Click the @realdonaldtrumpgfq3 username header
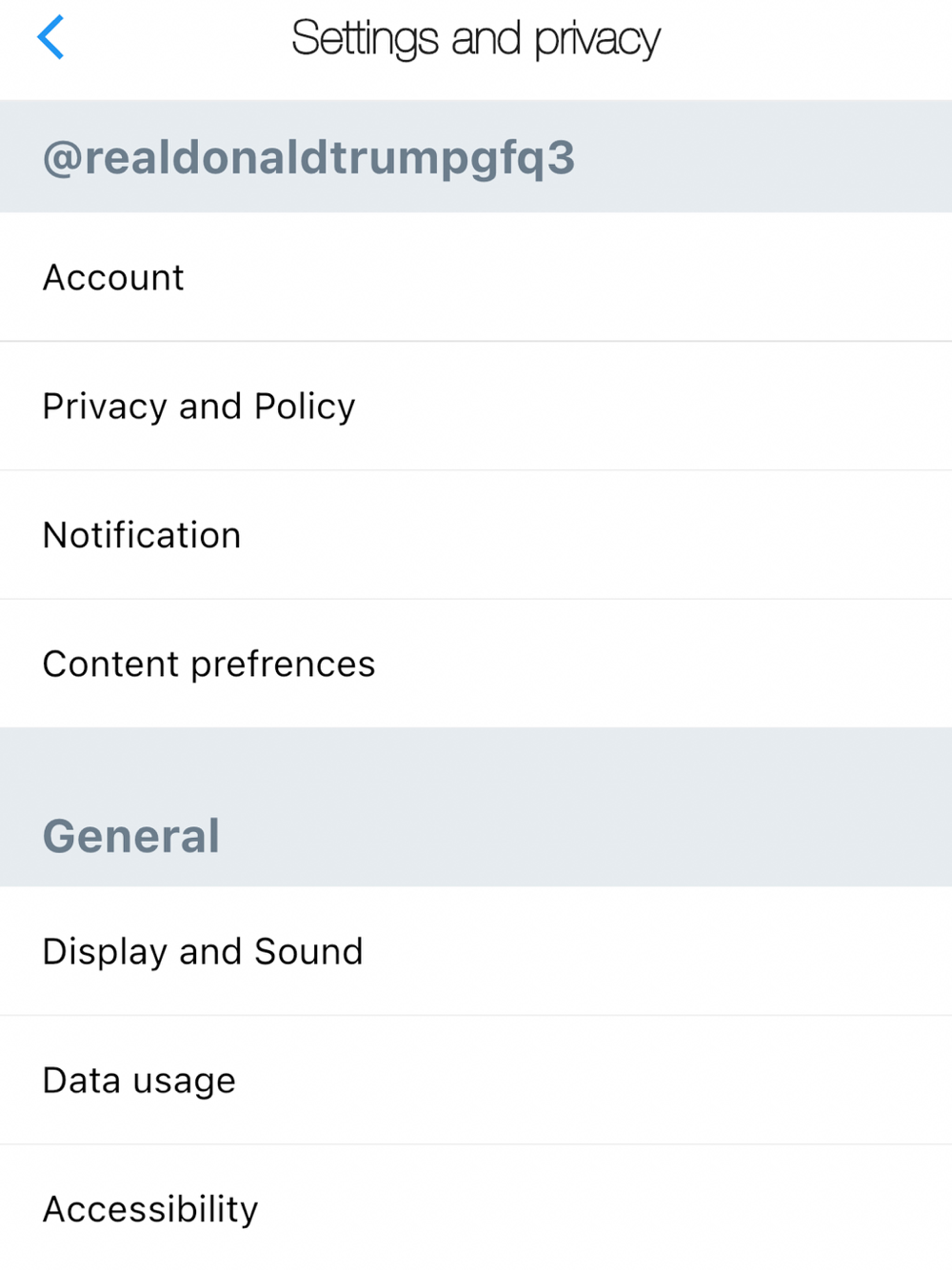This screenshot has height=1270, width=952. pyautogui.click(x=308, y=157)
